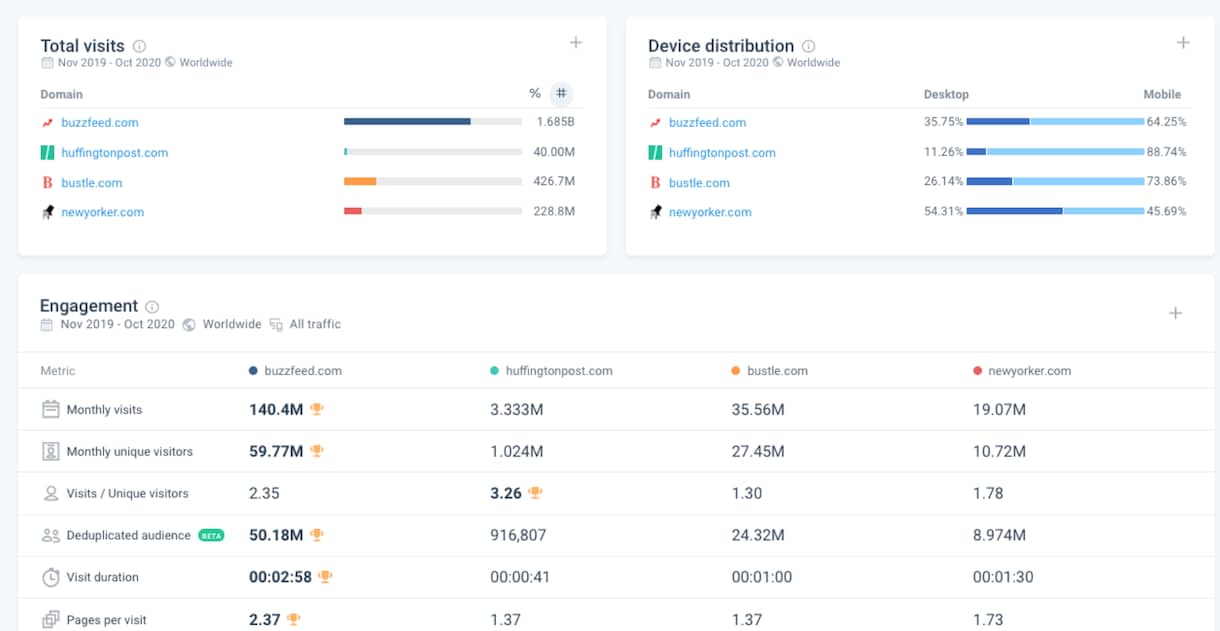
Task: Click the trophy next to 00:02:58
Action: (324, 577)
